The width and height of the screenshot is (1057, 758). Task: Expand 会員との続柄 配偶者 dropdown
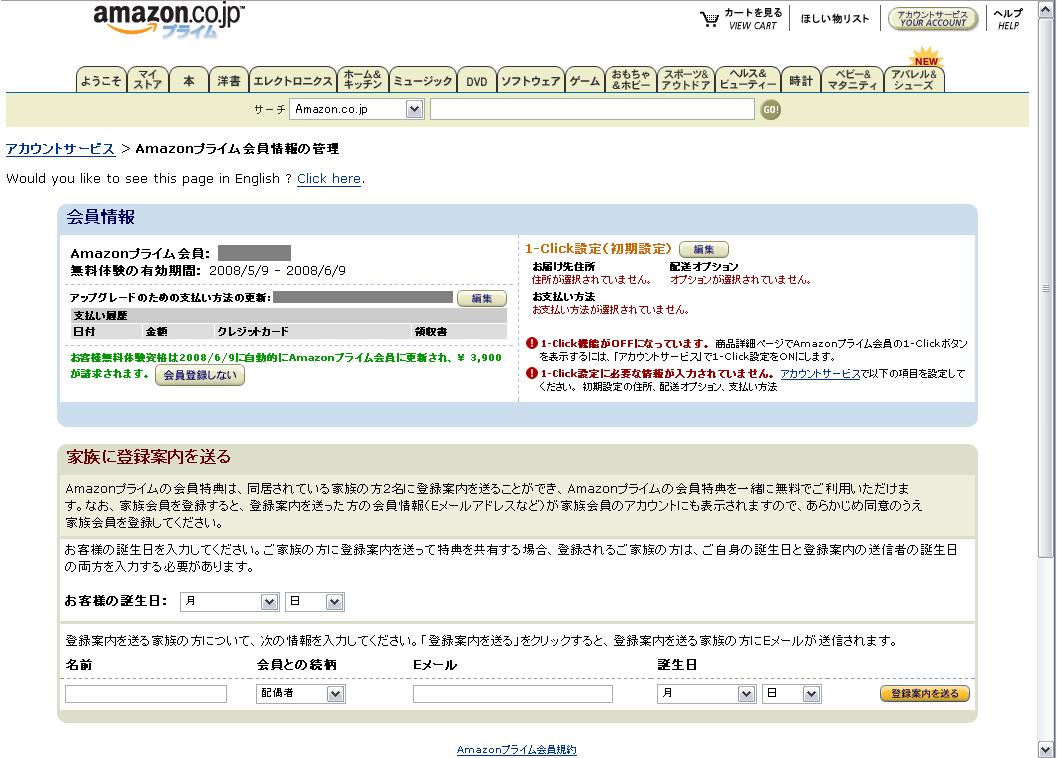click(301, 693)
